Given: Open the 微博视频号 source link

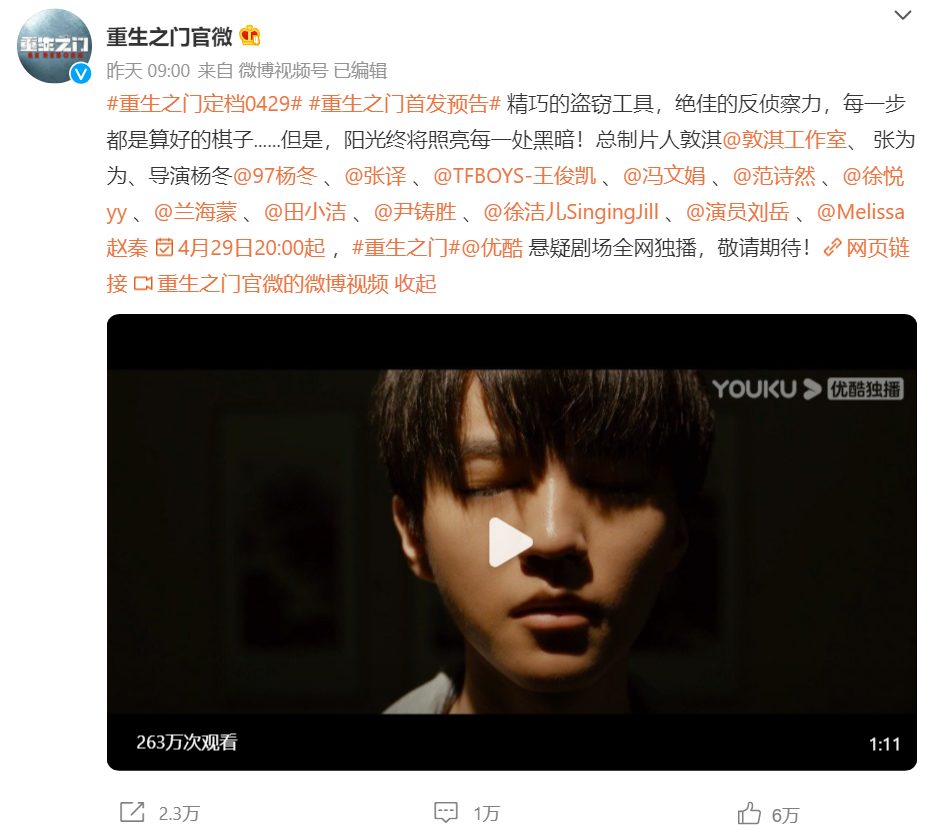Looking at the screenshot, I should click(x=283, y=71).
